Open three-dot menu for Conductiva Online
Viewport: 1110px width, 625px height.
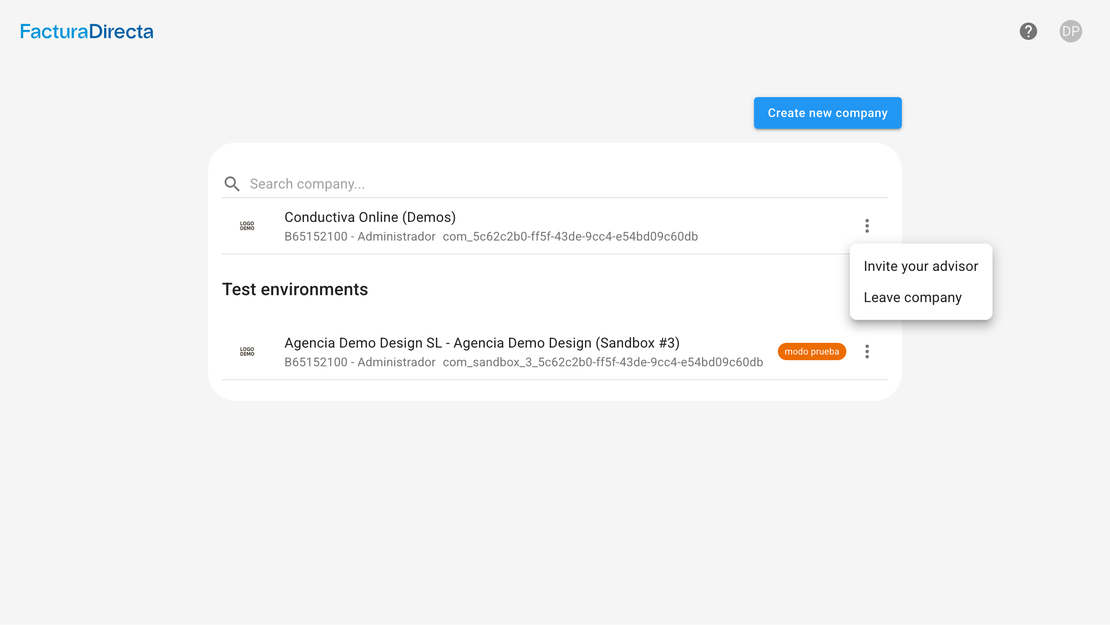pos(867,226)
